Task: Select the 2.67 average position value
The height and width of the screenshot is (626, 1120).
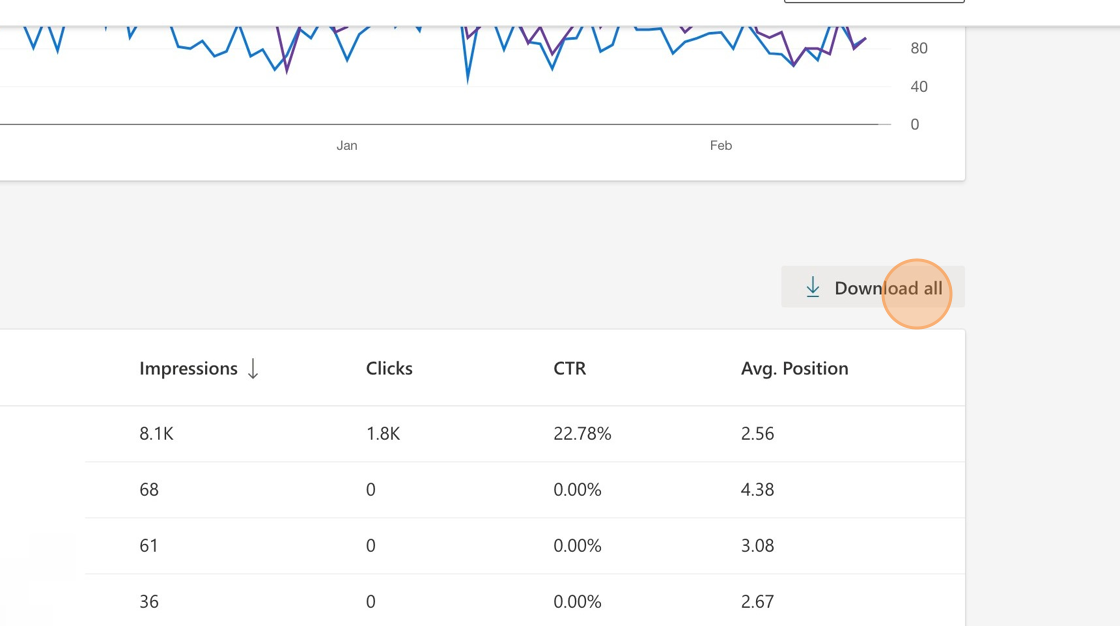Action: [x=757, y=602]
